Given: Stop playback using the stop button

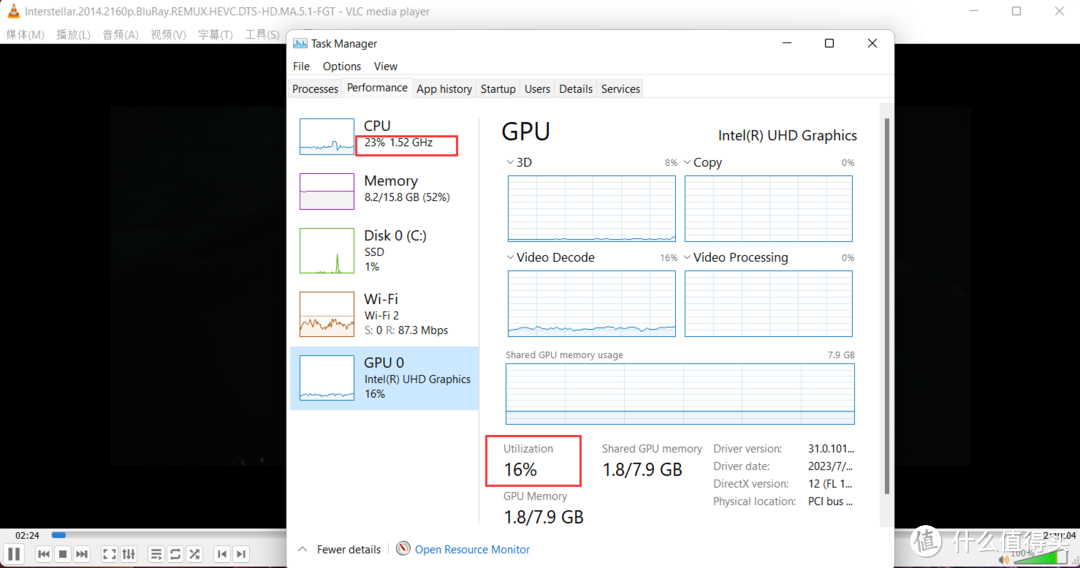Looking at the screenshot, I should (x=63, y=554).
